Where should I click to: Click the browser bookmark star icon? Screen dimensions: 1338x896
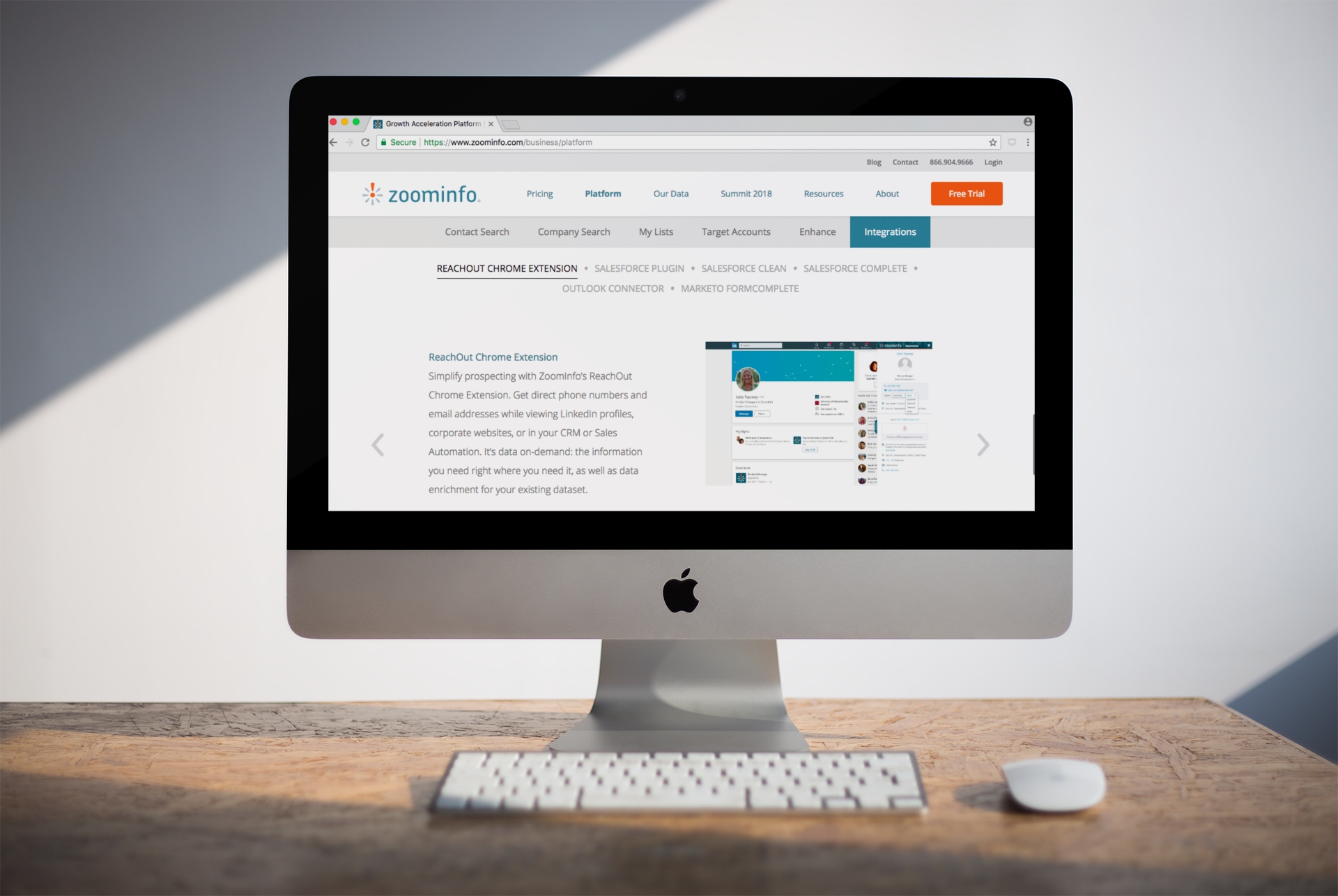[992, 142]
